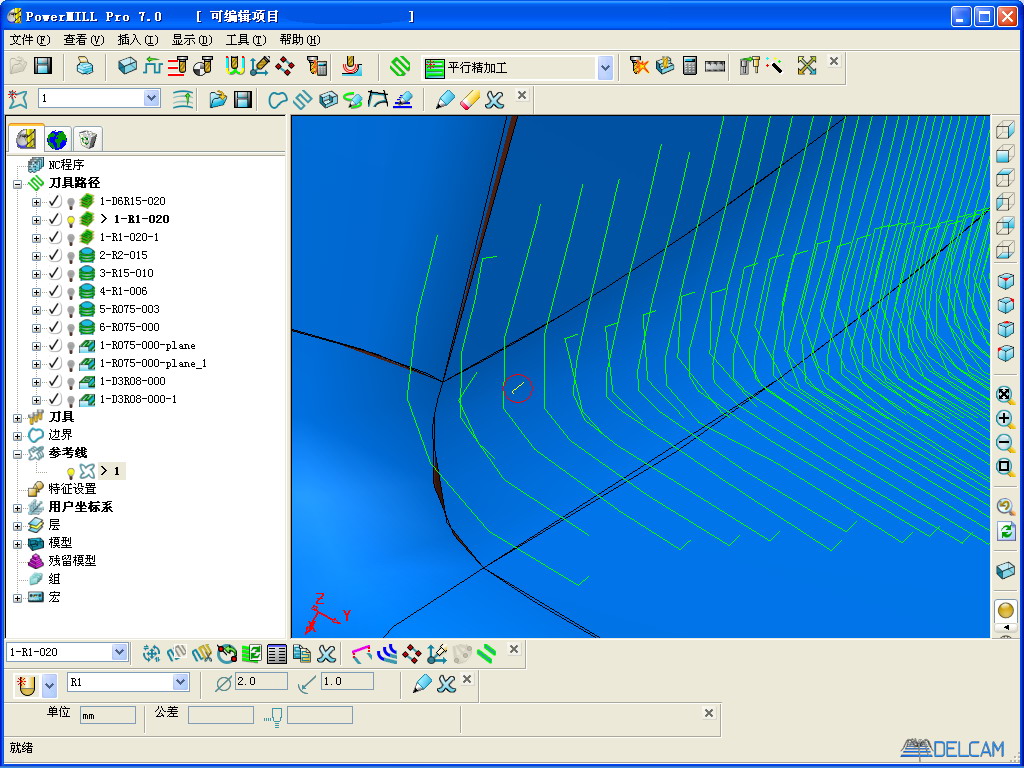This screenshot has height=768, width=1024.
Task: Click the pattern save disk icon
Action: click(x=243, y=99)
